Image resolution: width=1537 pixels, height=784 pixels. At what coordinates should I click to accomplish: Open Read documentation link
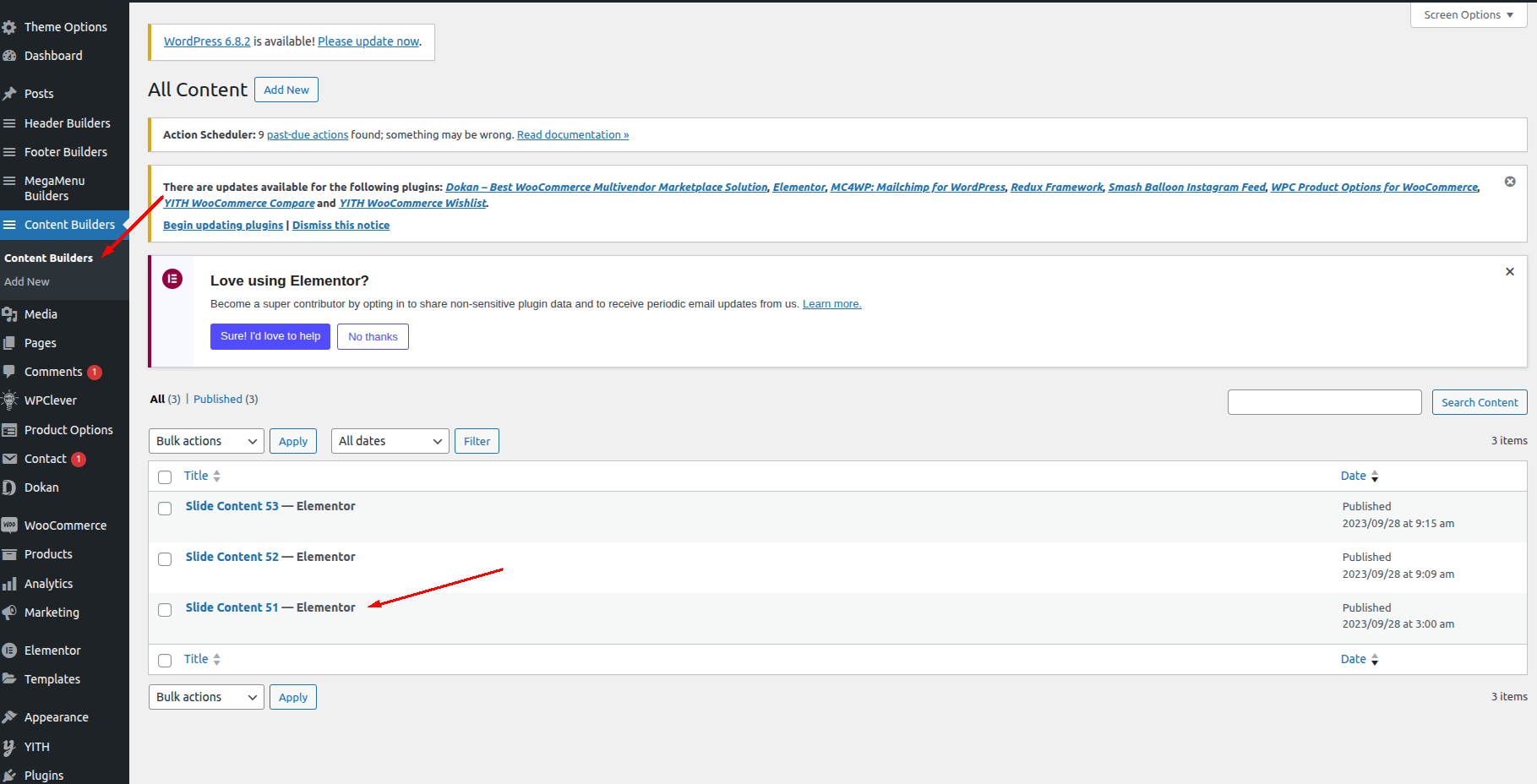[x=573, y=135]
